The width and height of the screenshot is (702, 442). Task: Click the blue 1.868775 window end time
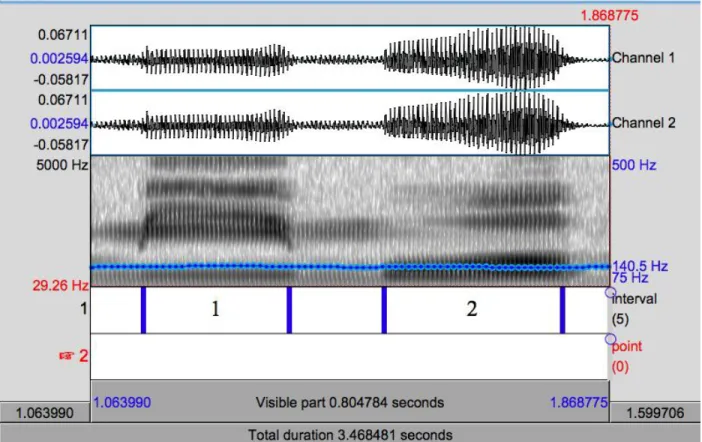click(x=579, y=403)
